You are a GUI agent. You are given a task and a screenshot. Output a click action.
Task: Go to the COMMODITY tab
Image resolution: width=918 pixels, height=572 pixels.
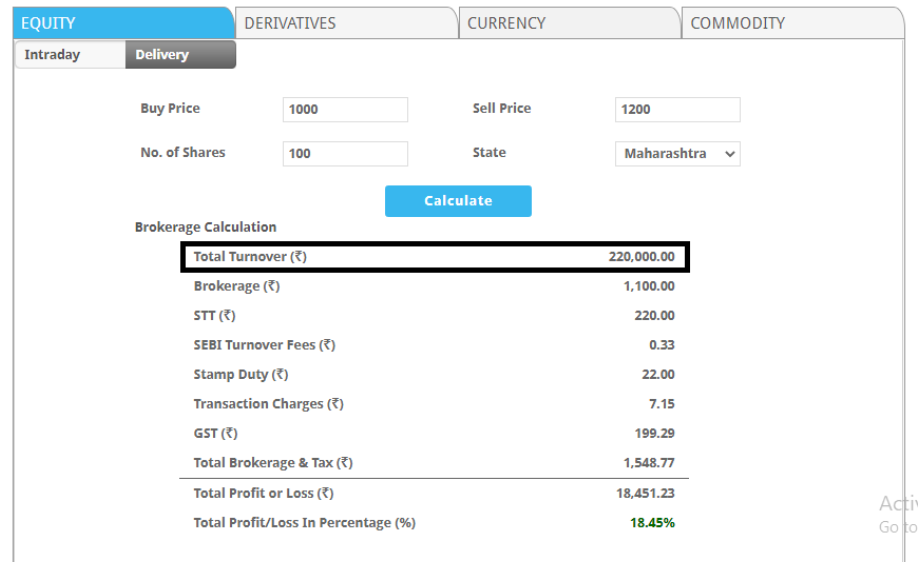pyautogui.click(x=791, y=23)
